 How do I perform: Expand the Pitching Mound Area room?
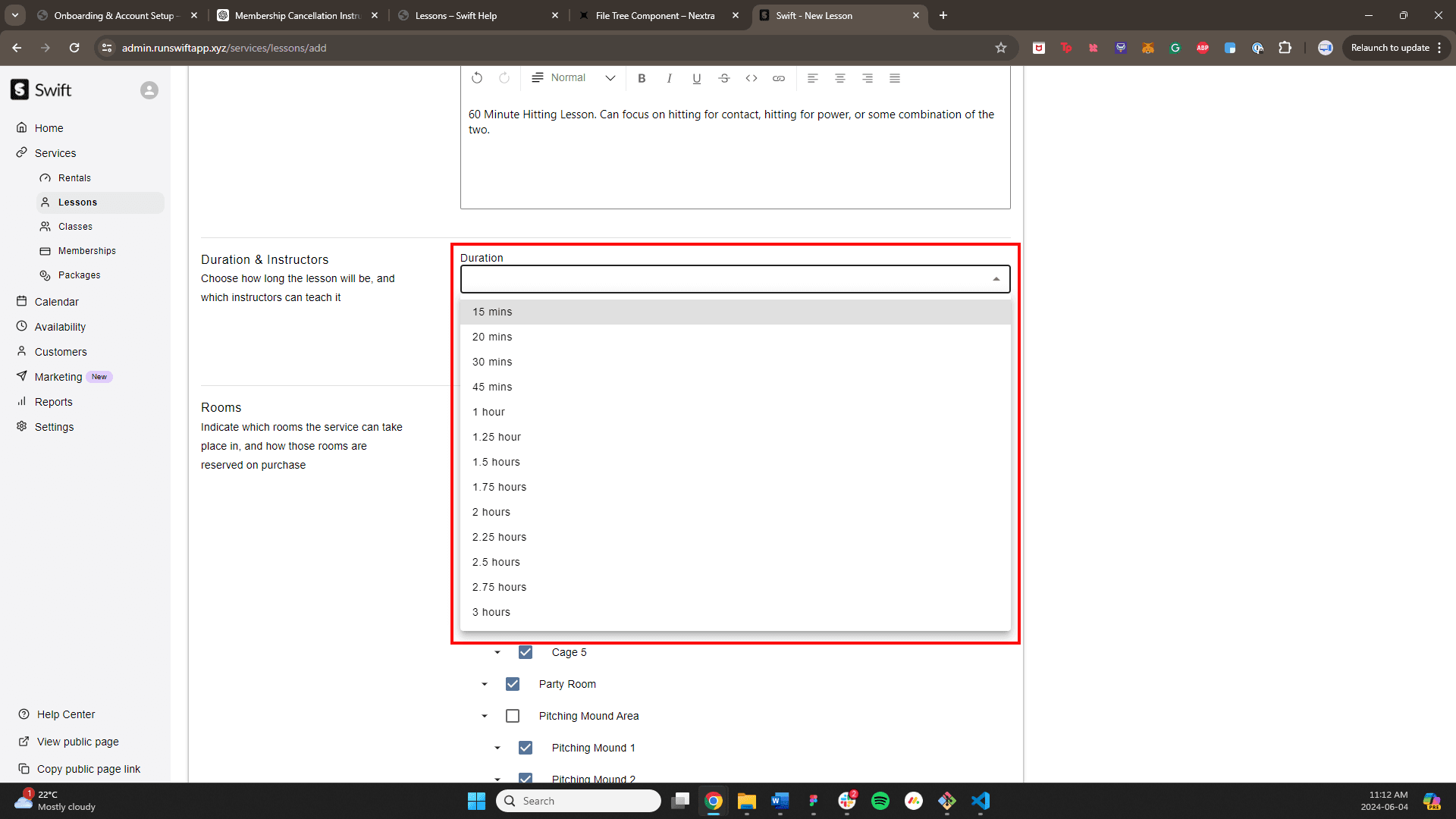485,716
